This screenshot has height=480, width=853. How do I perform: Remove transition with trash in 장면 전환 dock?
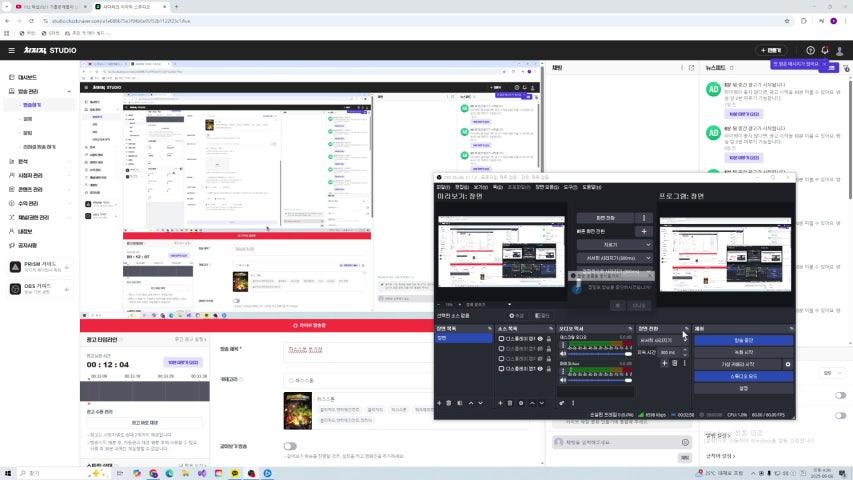click(x=675, y=363)
